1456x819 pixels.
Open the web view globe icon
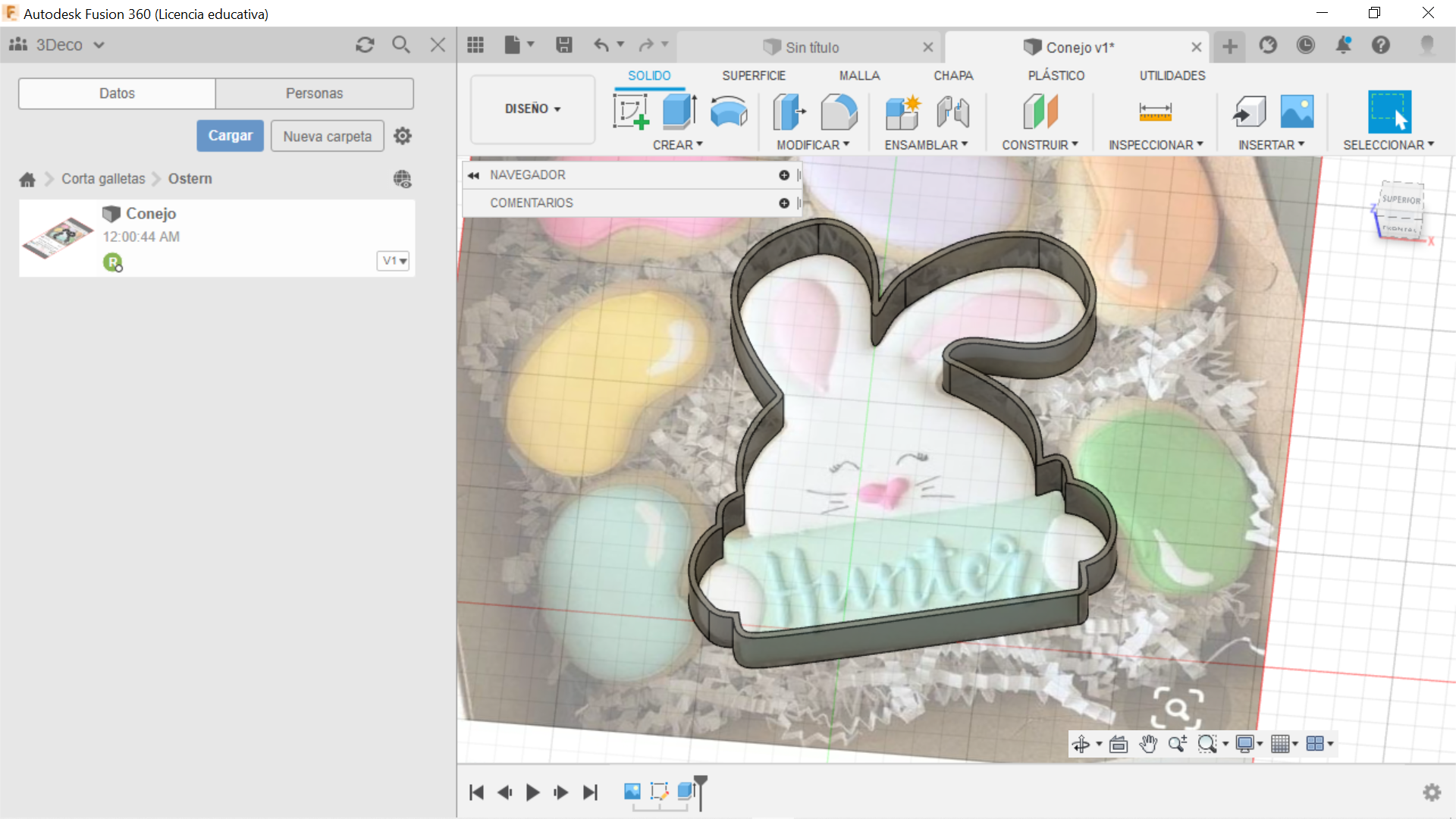point(402,179)
